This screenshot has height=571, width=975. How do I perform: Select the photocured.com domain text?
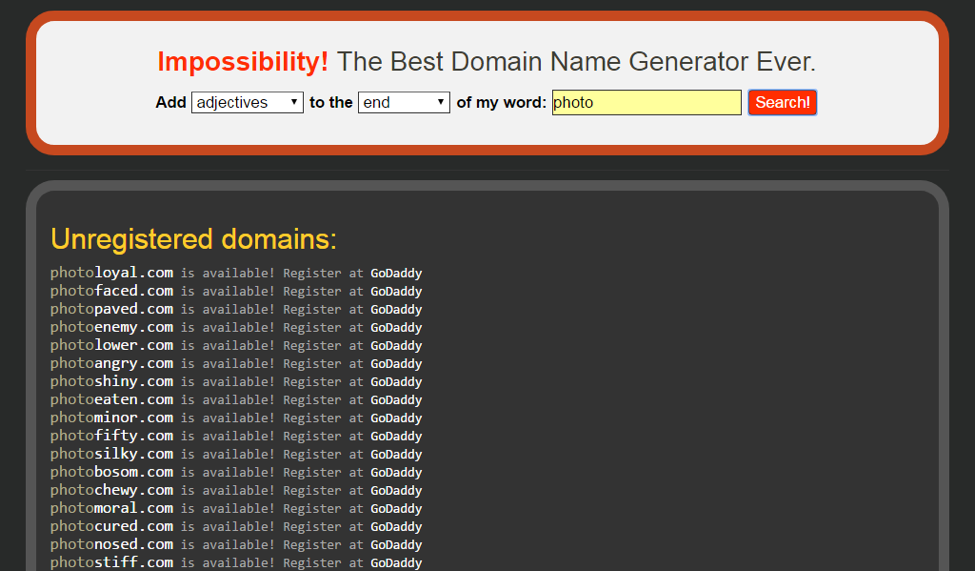point(112,526)
